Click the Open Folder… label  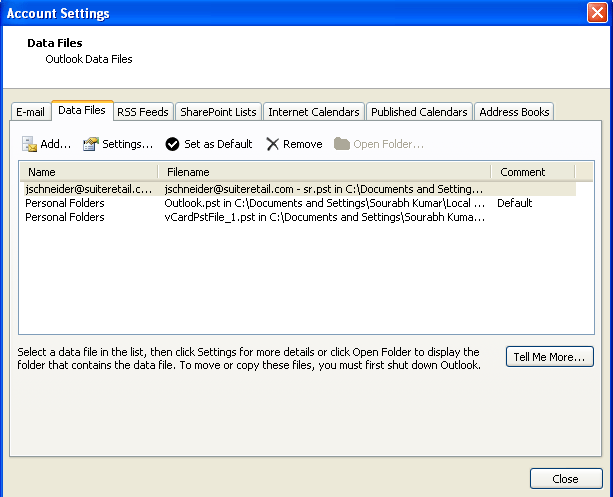pyautogui.click(x=389, y=144)
